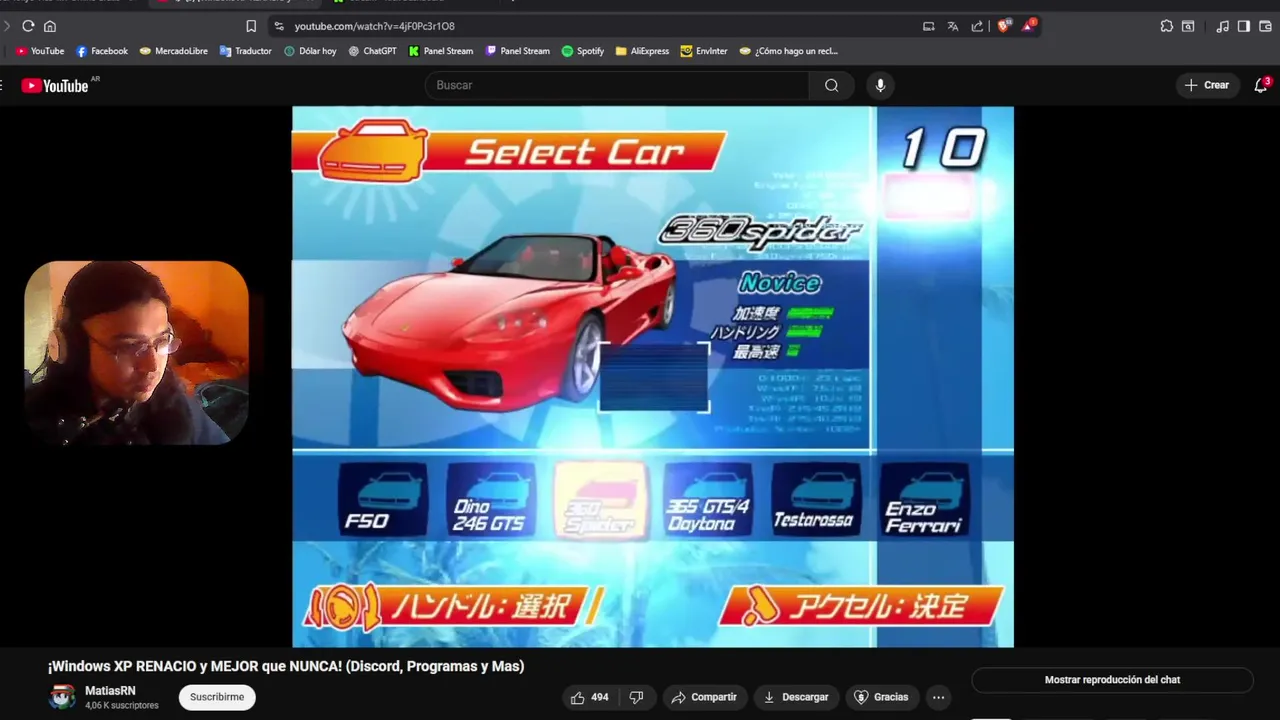Open the EnvInter bookmark

[704, 51]
